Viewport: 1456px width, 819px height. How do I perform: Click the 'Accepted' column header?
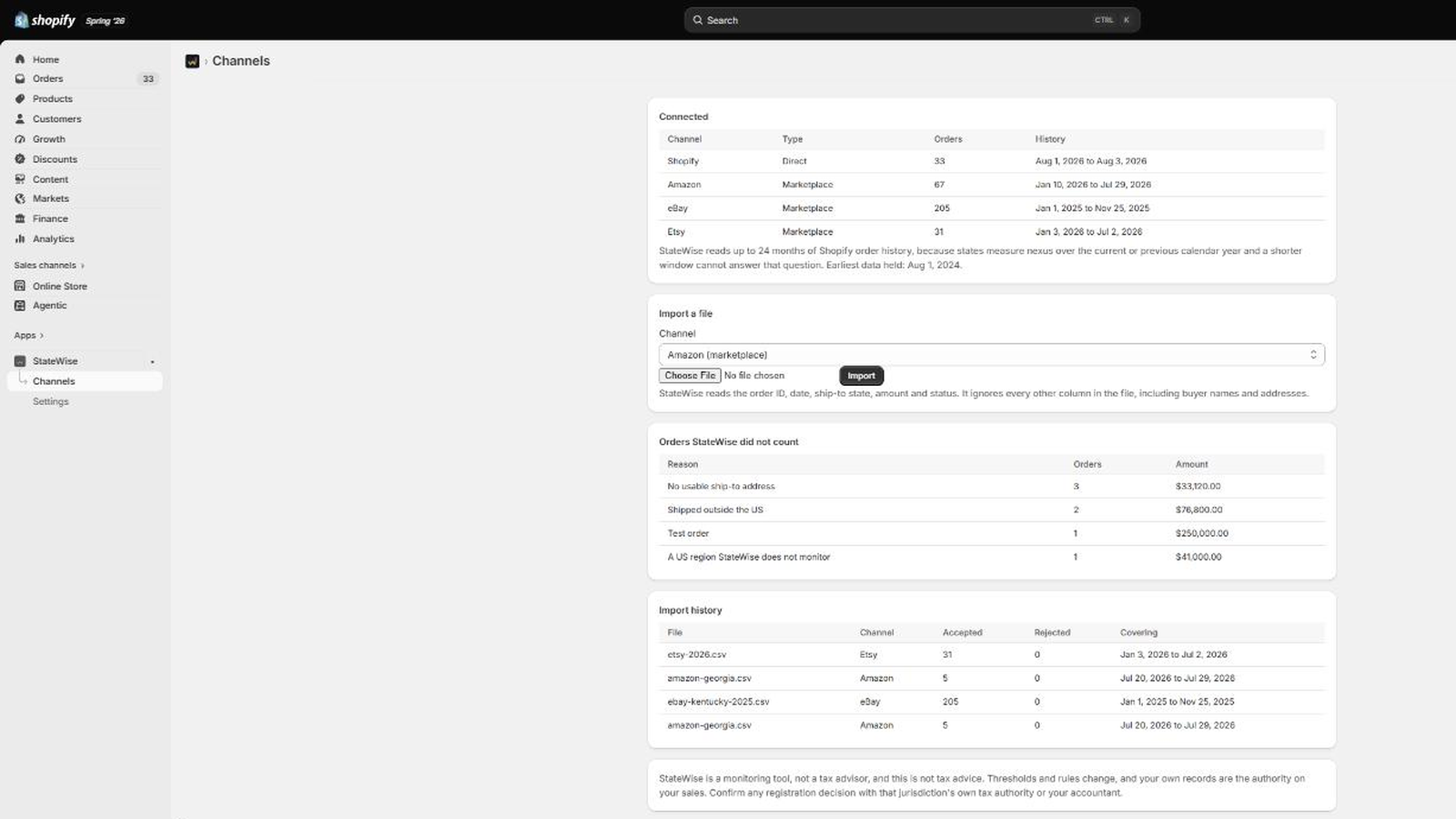click(963, 632)
